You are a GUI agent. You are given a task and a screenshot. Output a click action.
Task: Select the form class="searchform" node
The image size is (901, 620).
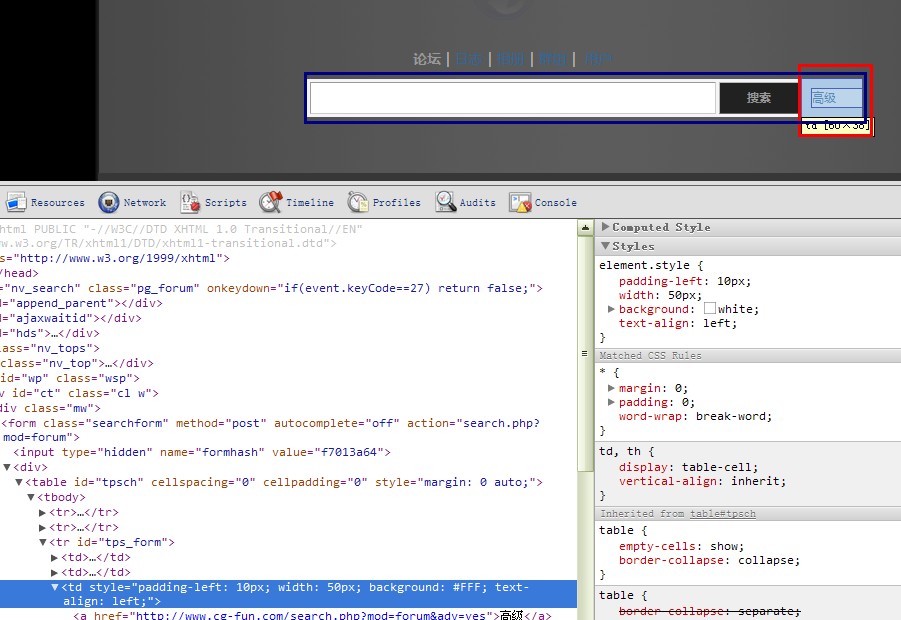[270, 430]
